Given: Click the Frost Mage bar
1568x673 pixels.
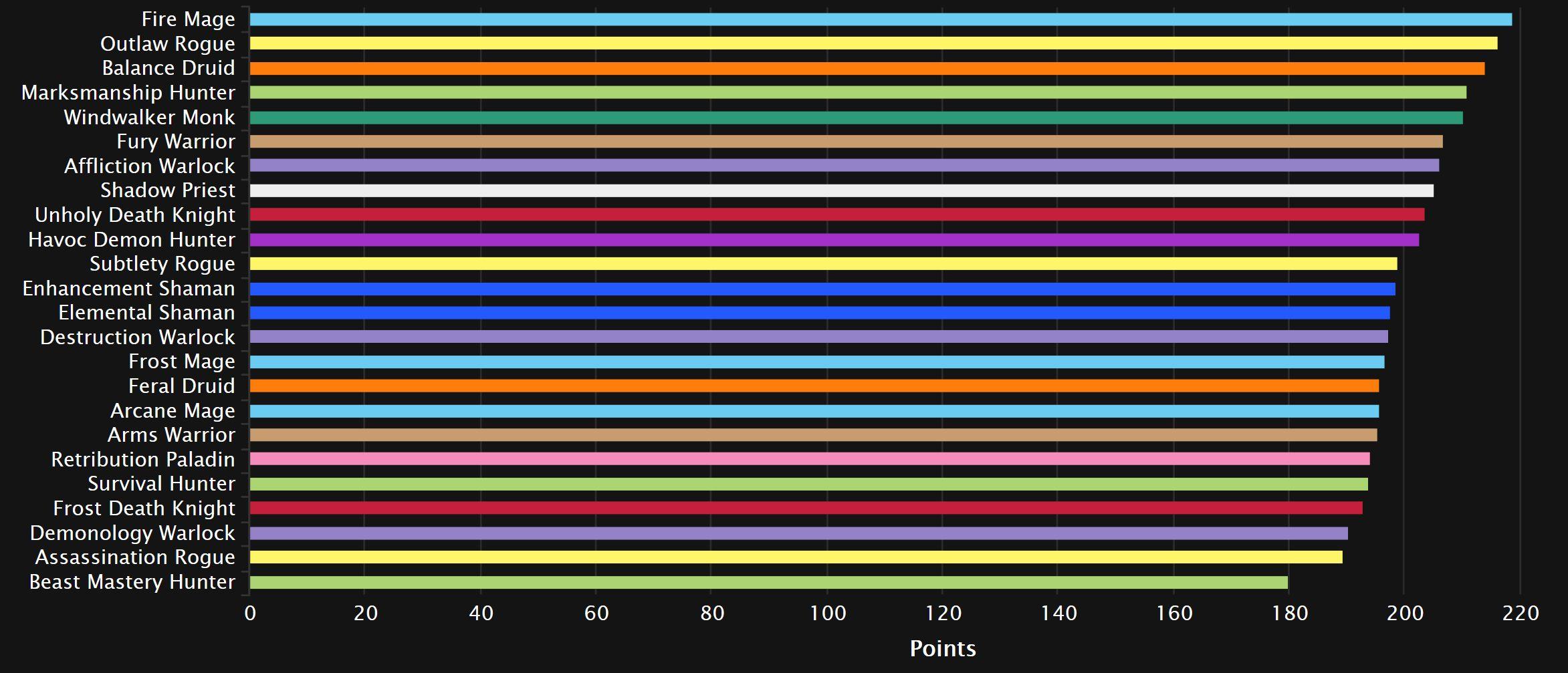Looking at the screenshot, I should click(817, 362).
